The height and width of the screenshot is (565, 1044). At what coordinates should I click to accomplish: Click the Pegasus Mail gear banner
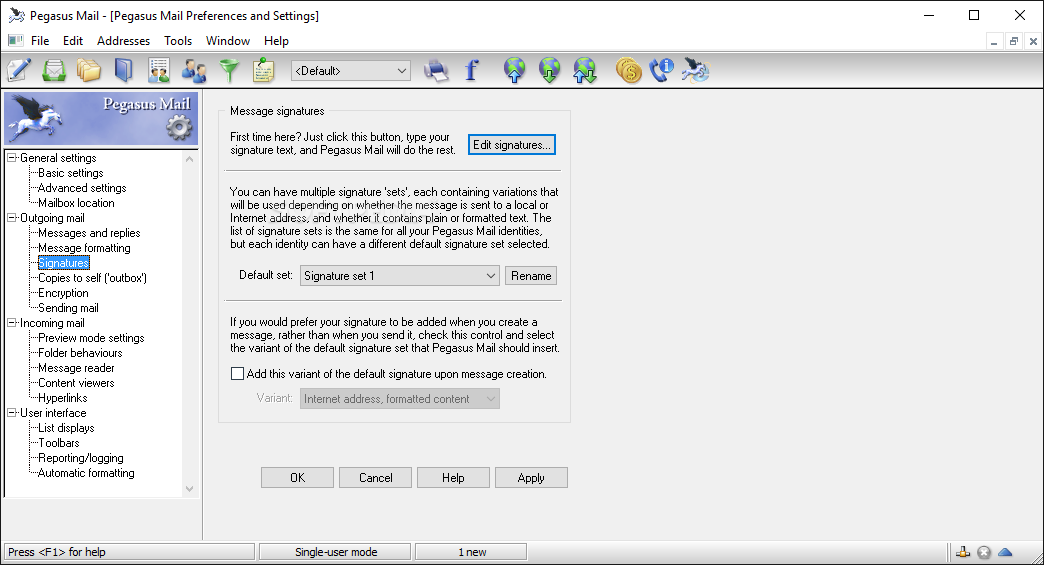pos(101,118)
